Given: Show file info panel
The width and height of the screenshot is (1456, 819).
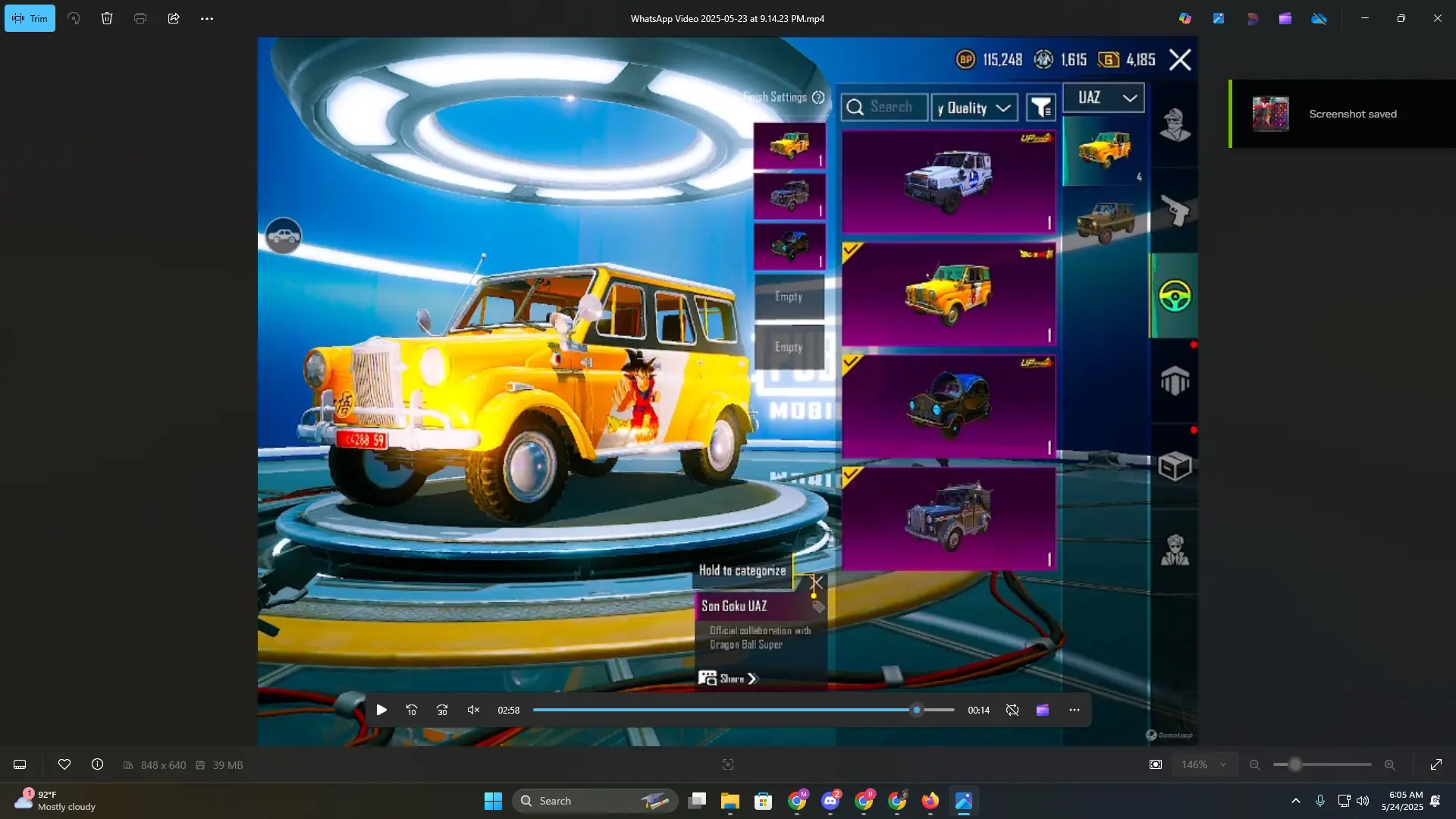Looking at the screenshot, I should pos(98,764).
